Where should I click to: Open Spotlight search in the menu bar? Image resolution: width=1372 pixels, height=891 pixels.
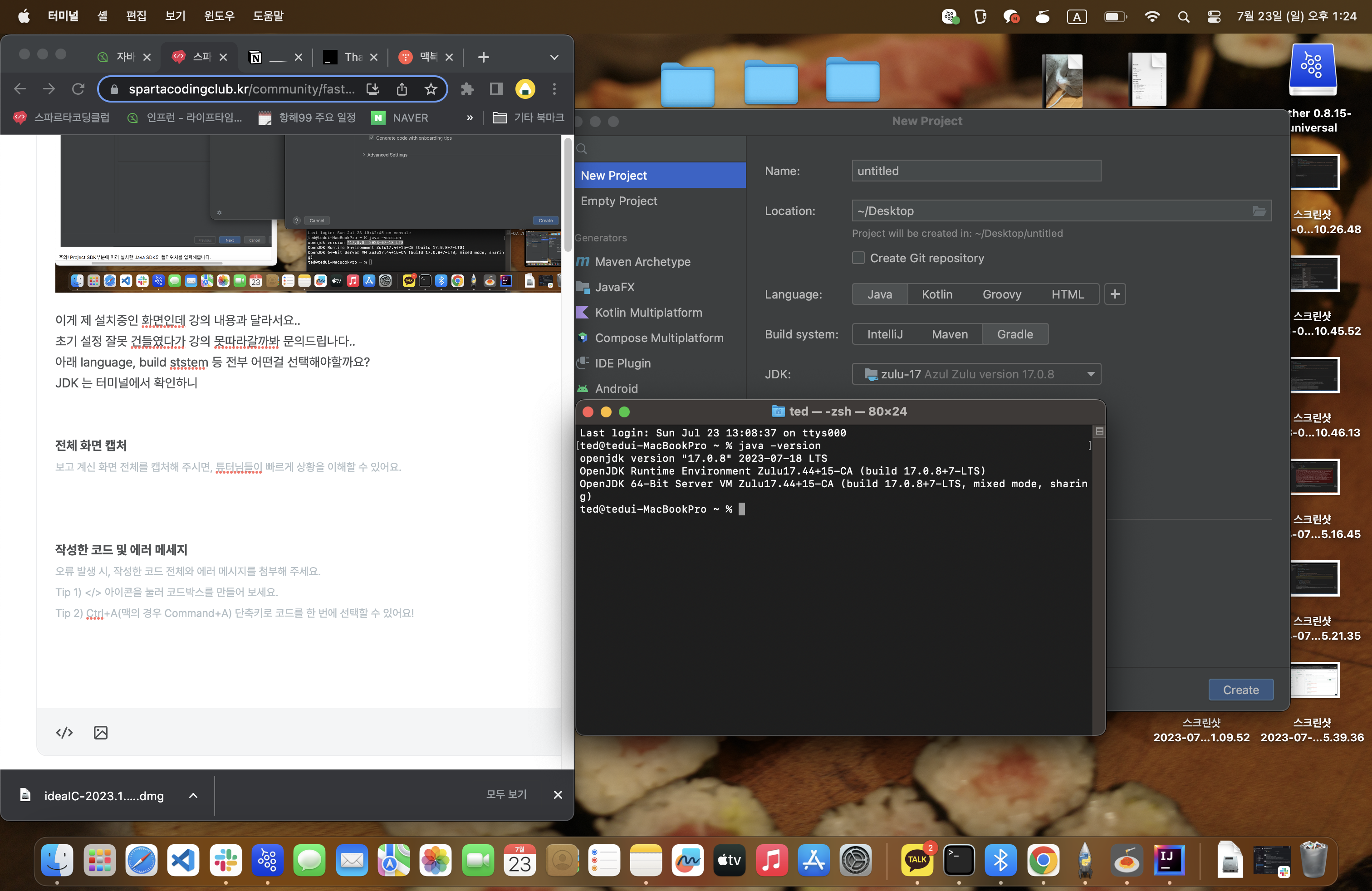[x=1184, y=17]
